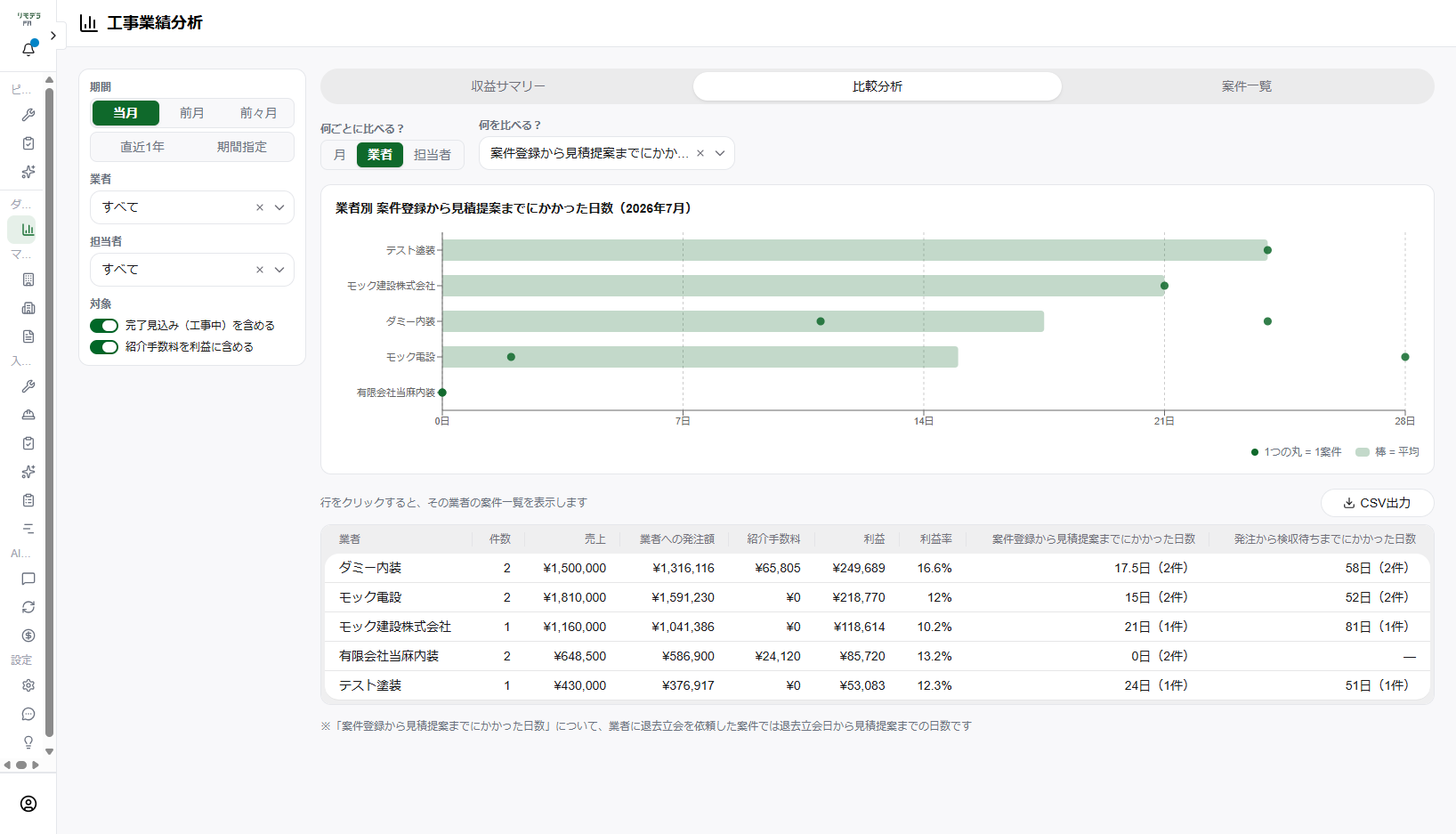Viewport: 1456px width, 834px height.
Task: Export data with the CSV出力 button
Action: [1377, 503]
